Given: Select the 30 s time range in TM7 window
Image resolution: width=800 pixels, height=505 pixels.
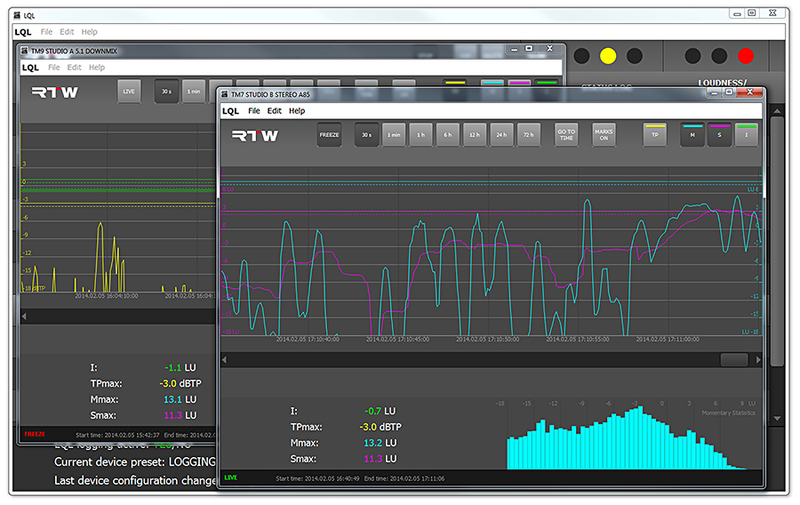Looking at the screenshot, I should click(367, 134).
